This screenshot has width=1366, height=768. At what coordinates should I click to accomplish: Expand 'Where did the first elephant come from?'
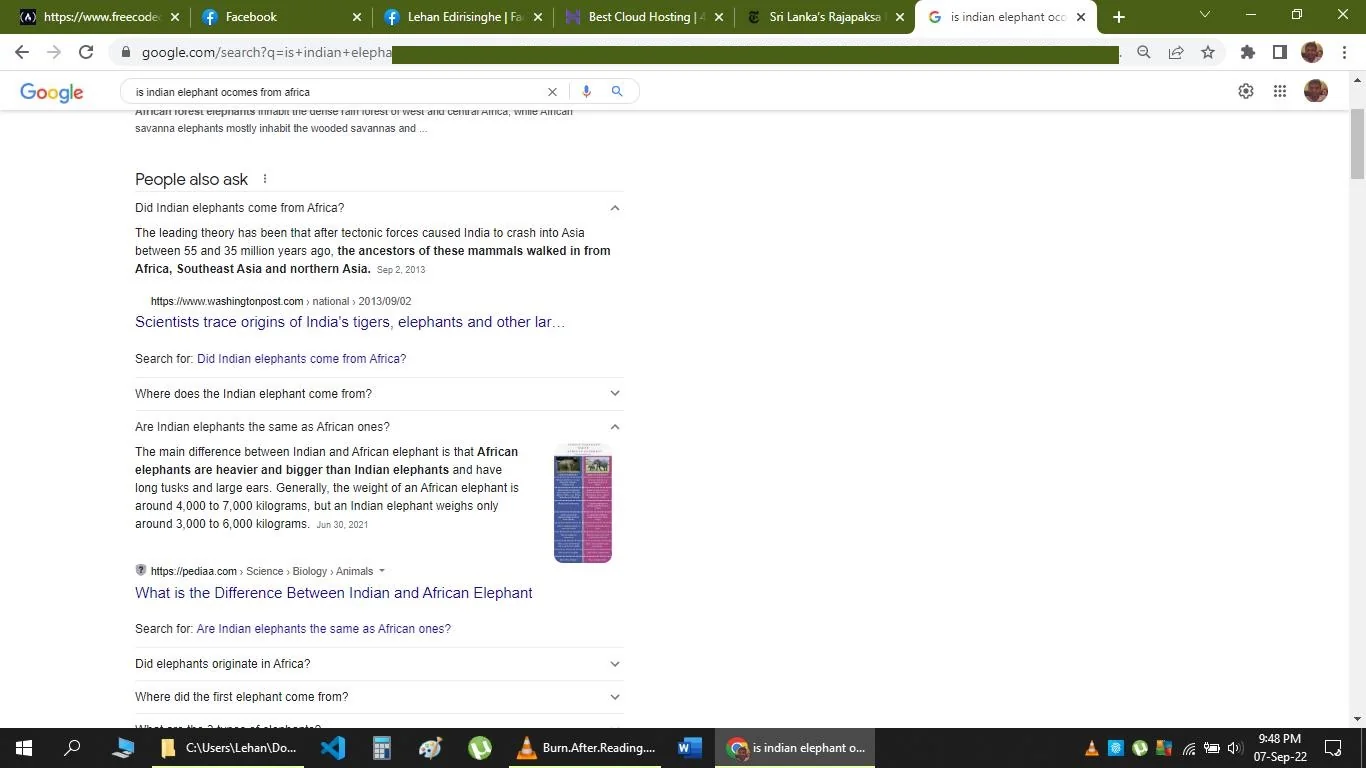379,697
